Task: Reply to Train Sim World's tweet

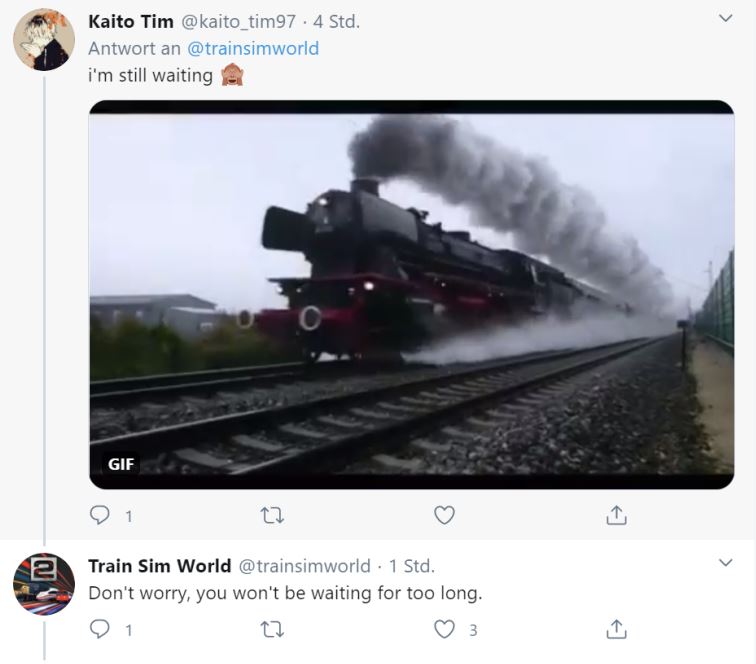Action: click(x=100, y=629)
